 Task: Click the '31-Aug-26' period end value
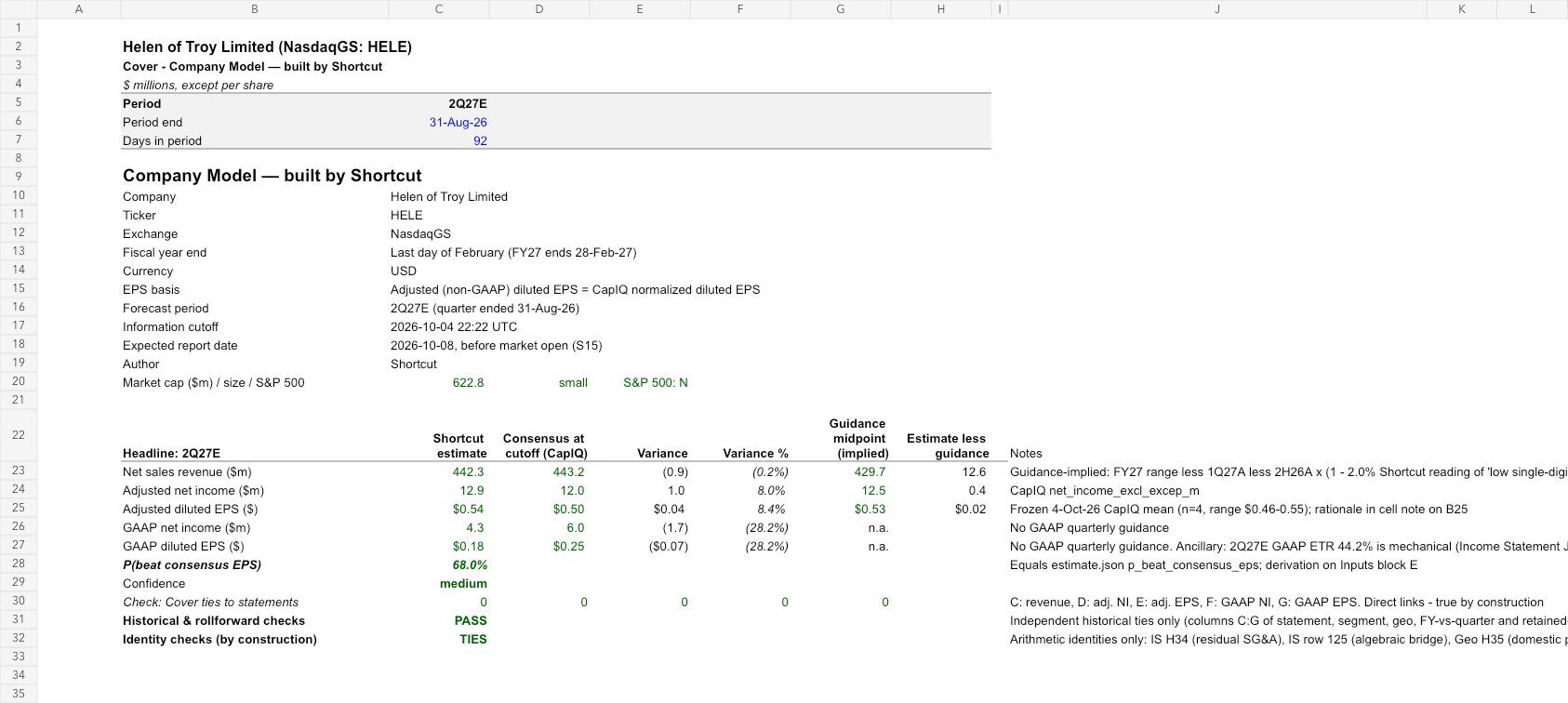pos(458,122)
